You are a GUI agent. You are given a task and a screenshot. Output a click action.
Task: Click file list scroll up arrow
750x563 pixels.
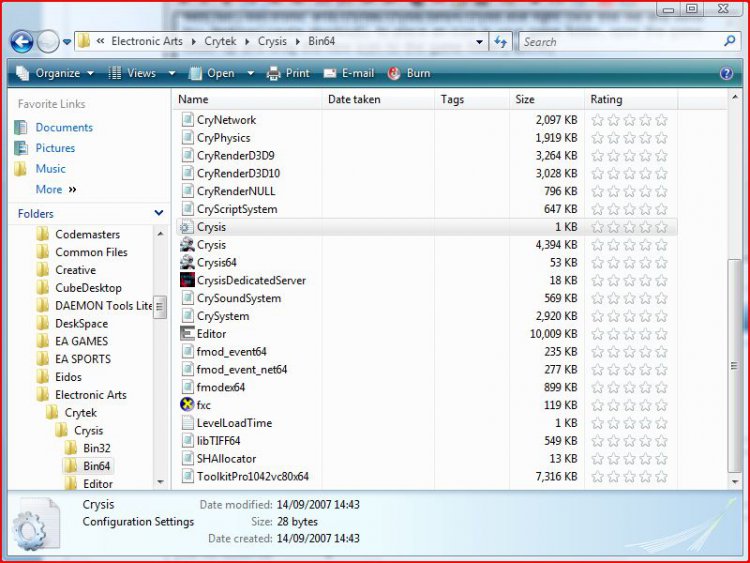coord(735,98)
